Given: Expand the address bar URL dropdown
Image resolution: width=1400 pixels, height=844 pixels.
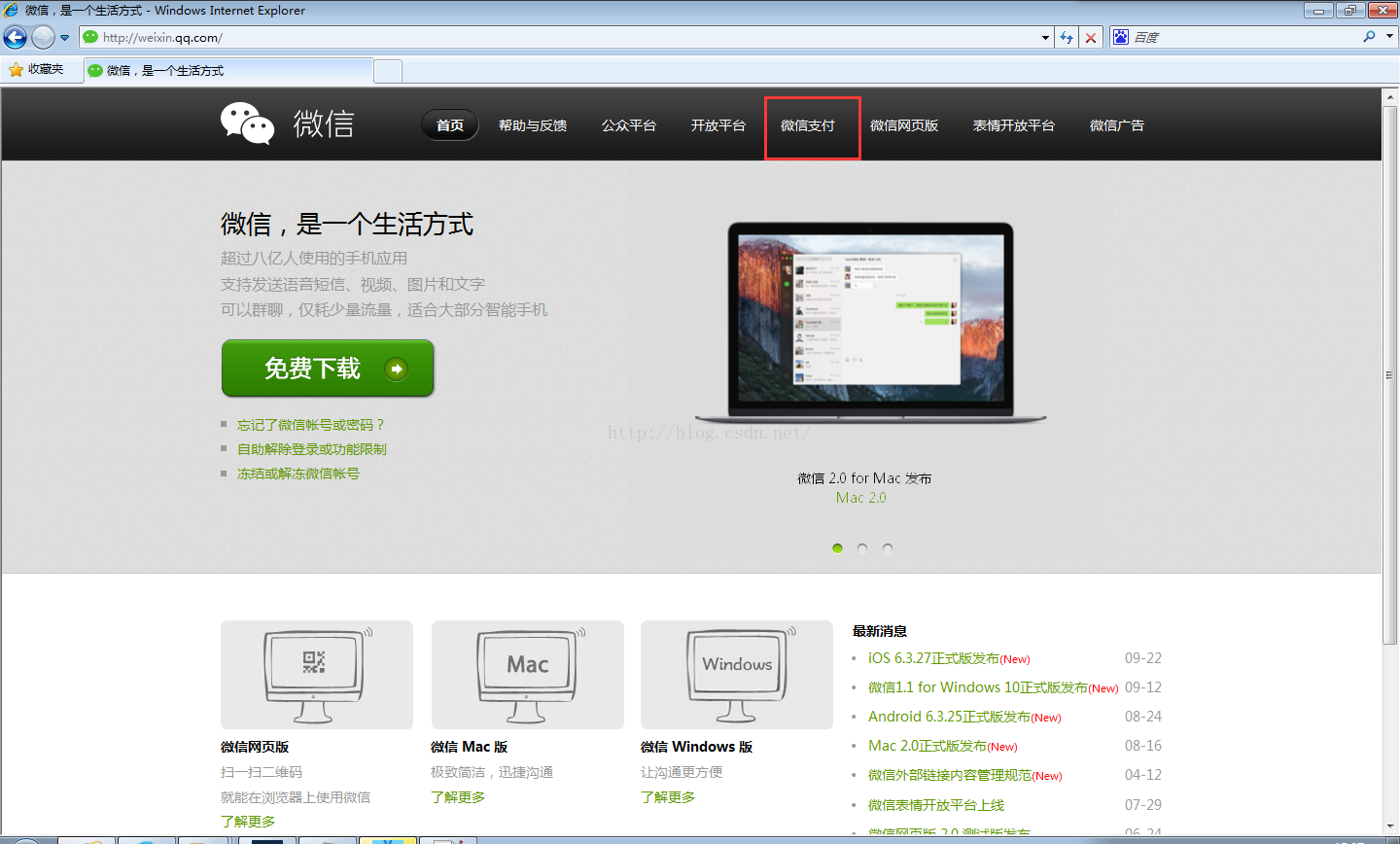Looking at the screenshot, I should point(1045,38).
